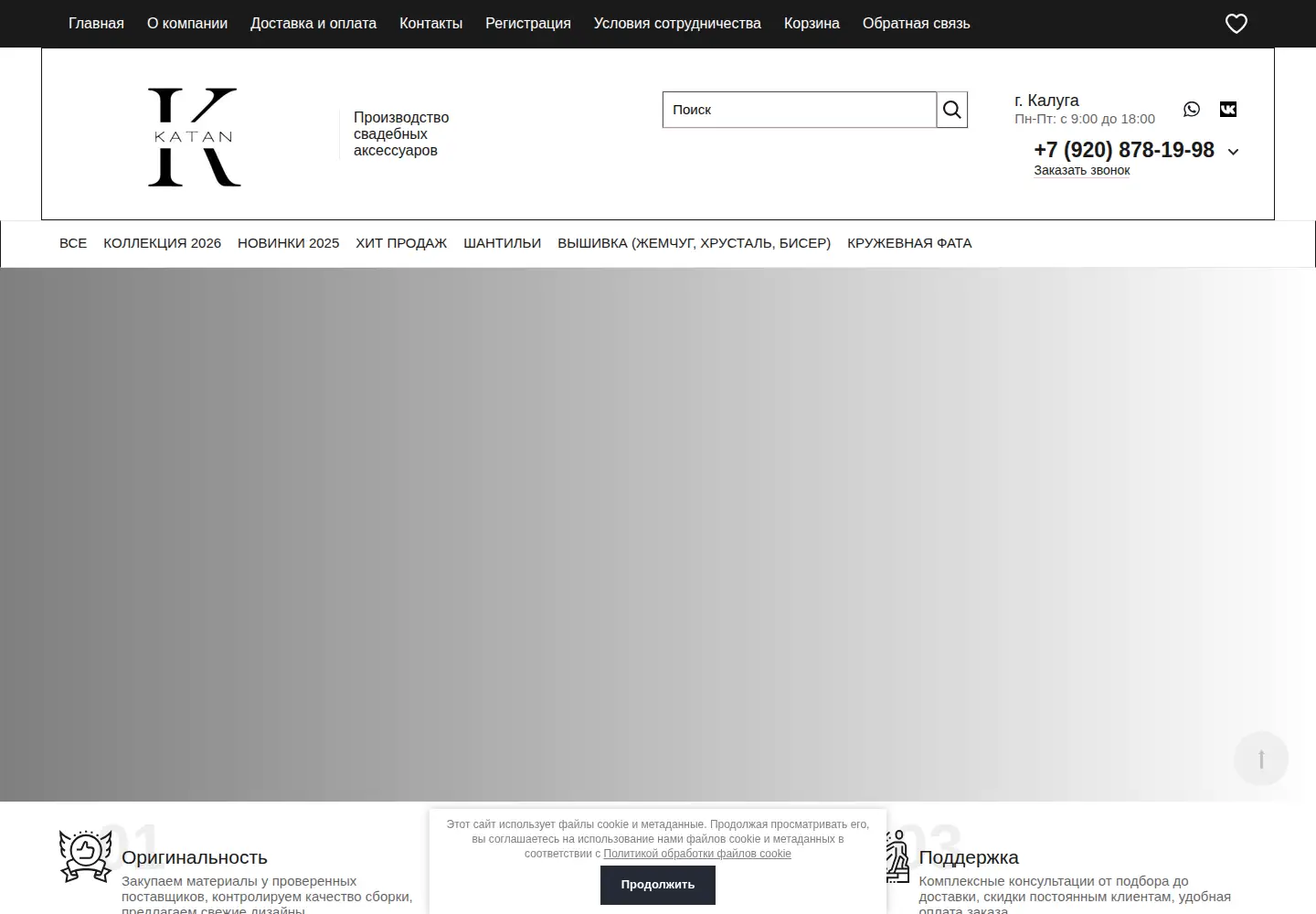Image resolution: width=1316 pixels, height=914 pixels.
Task: Expand the phone numbers chevron
Action: [1233, 152]
